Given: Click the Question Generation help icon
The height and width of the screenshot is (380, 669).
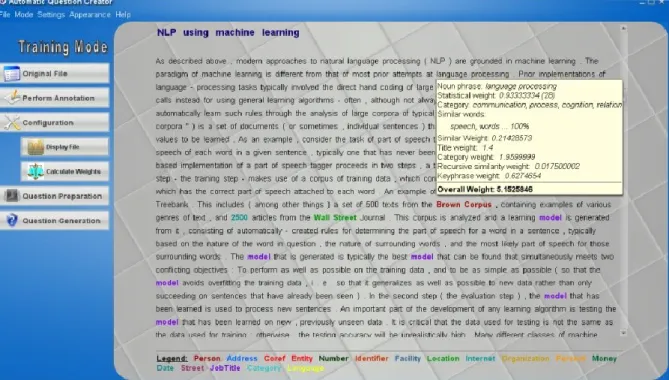Looking at the screenshot, I should point(12,220).
